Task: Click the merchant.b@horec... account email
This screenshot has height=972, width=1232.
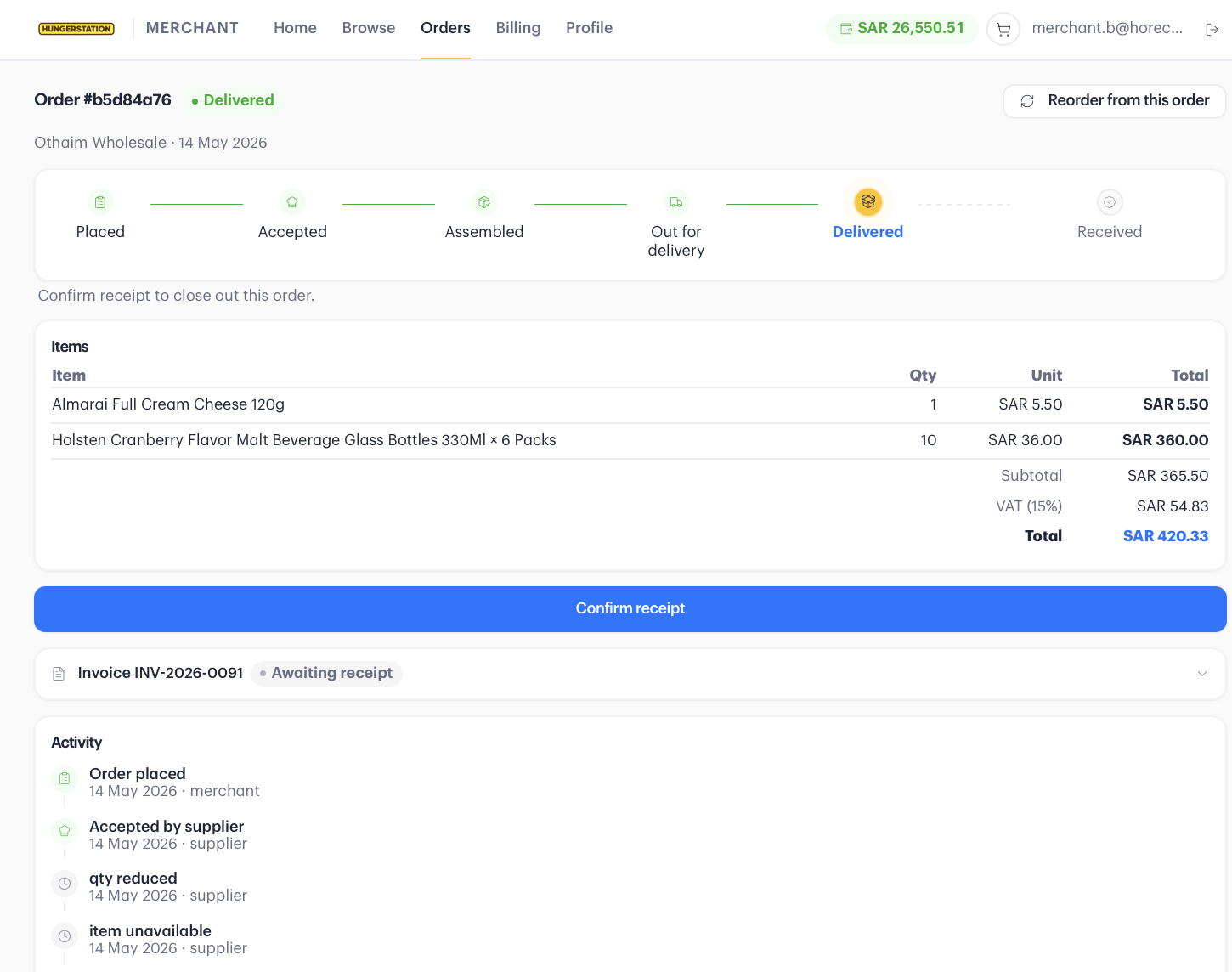Action: coord(1107,28)
